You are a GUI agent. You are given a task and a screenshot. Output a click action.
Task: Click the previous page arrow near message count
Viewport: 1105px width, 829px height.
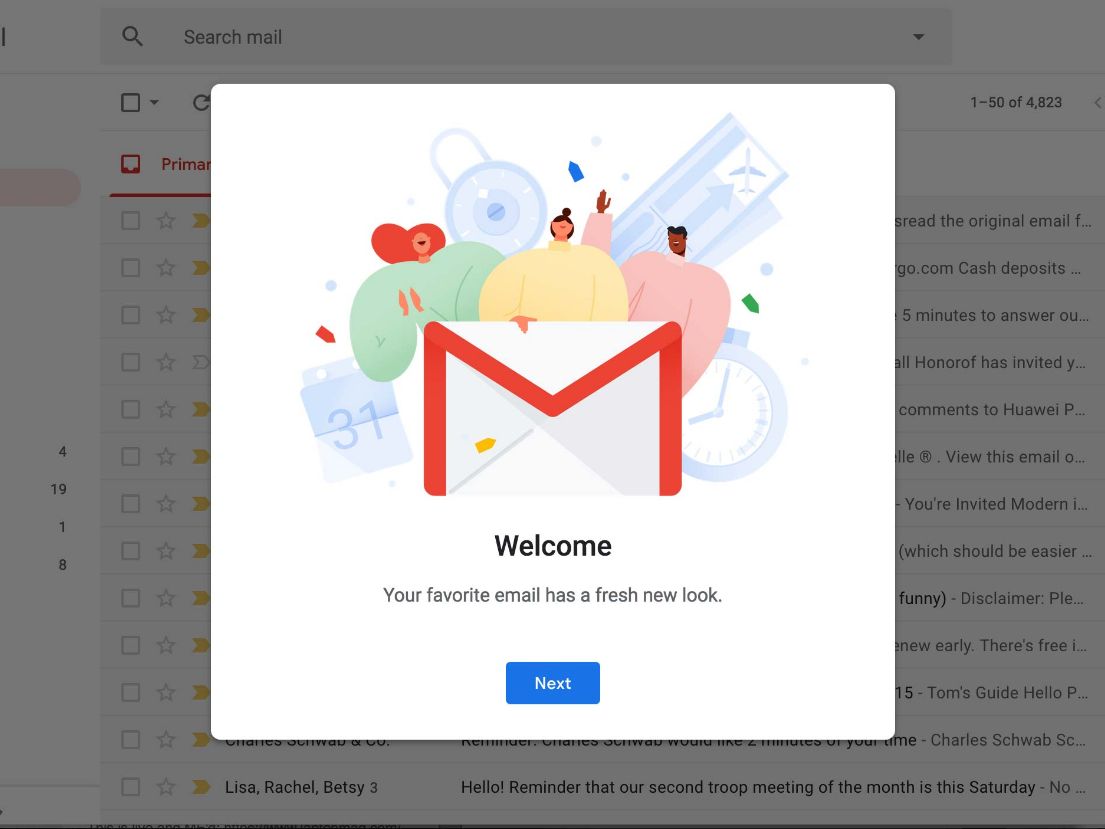click(1097, 103)
